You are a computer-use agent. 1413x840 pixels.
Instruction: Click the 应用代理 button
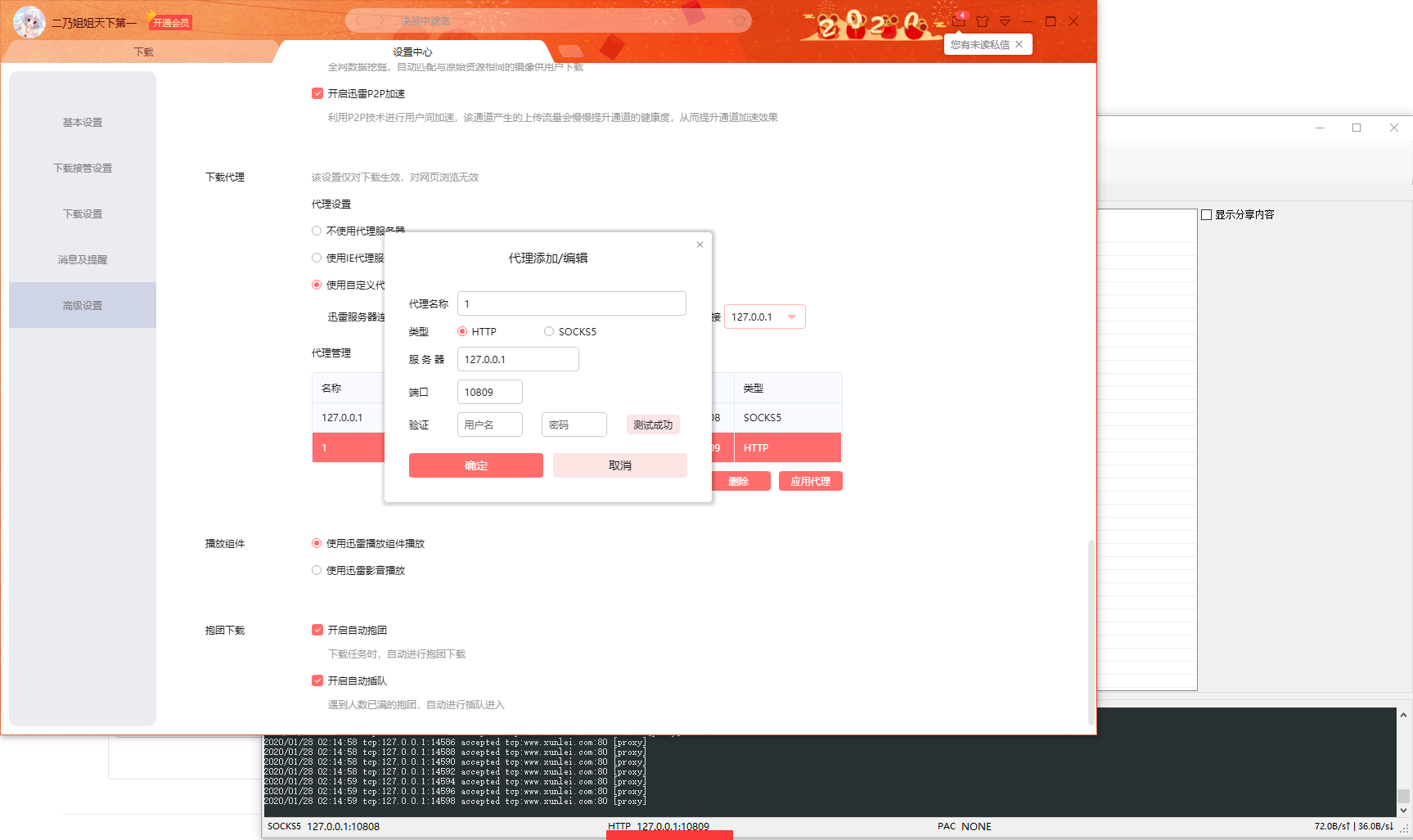(811, 481)
